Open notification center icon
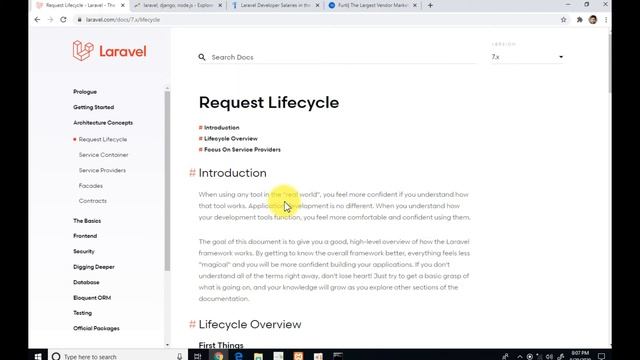The image size is (640, 360). coord(601,356)
